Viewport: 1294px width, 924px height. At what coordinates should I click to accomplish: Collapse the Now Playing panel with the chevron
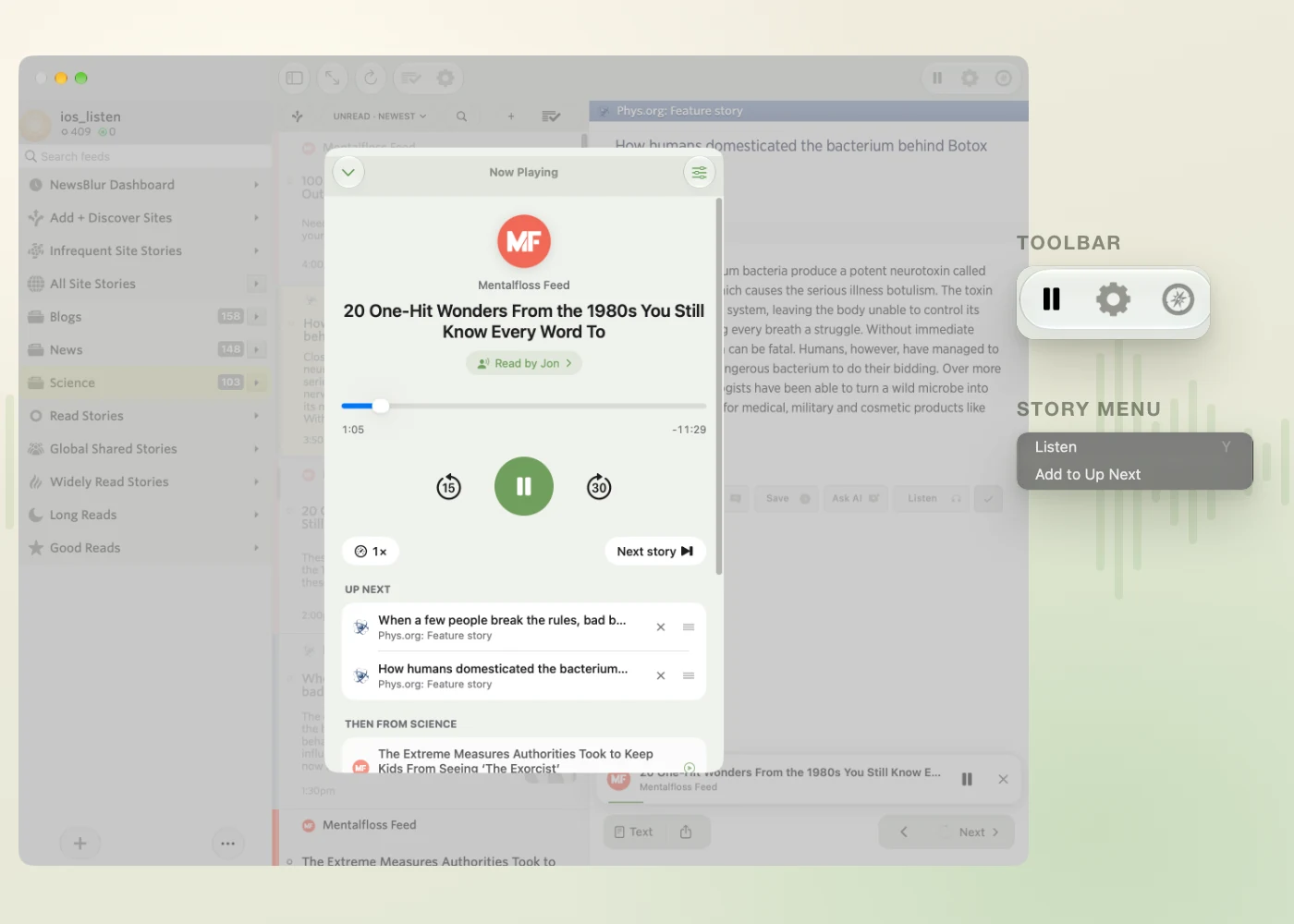pyautogui.click(x=348, y=173)
